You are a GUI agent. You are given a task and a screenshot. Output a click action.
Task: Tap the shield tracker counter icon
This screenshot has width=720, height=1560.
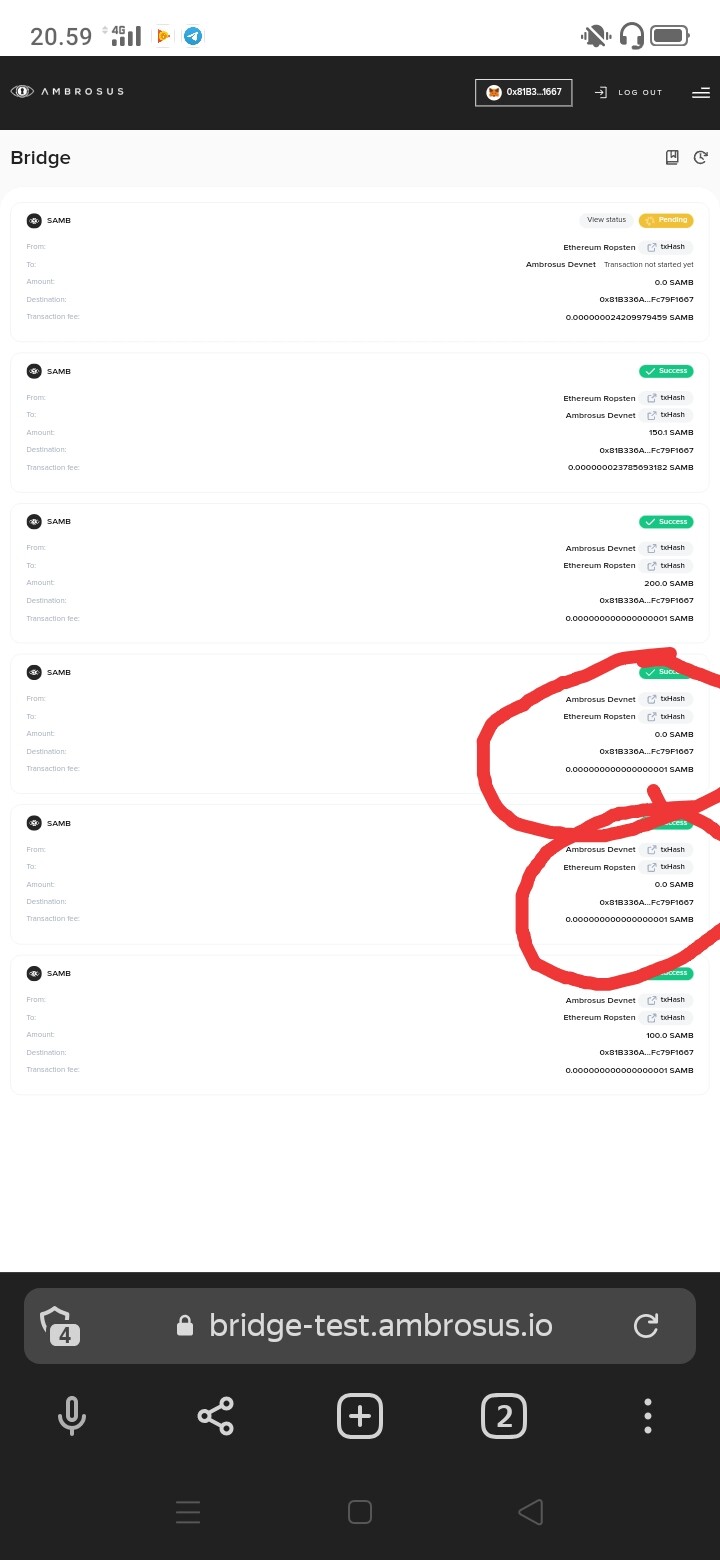[x=60, y=1326]
